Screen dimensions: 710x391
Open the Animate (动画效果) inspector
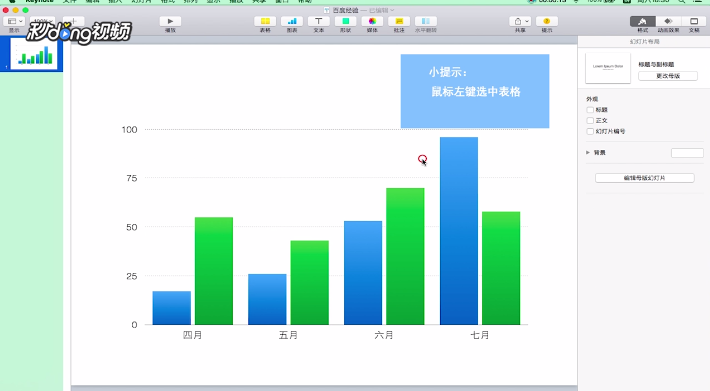click(668, 21)
